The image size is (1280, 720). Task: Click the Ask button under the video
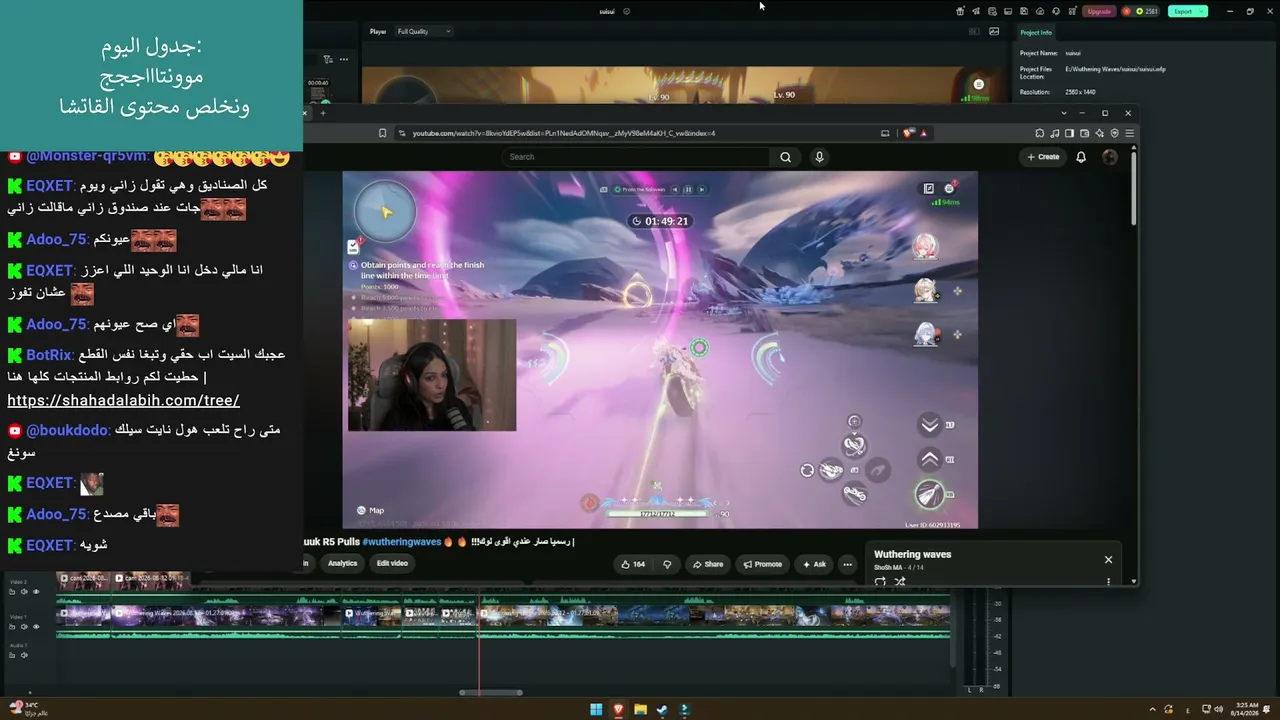click(814, 564)
